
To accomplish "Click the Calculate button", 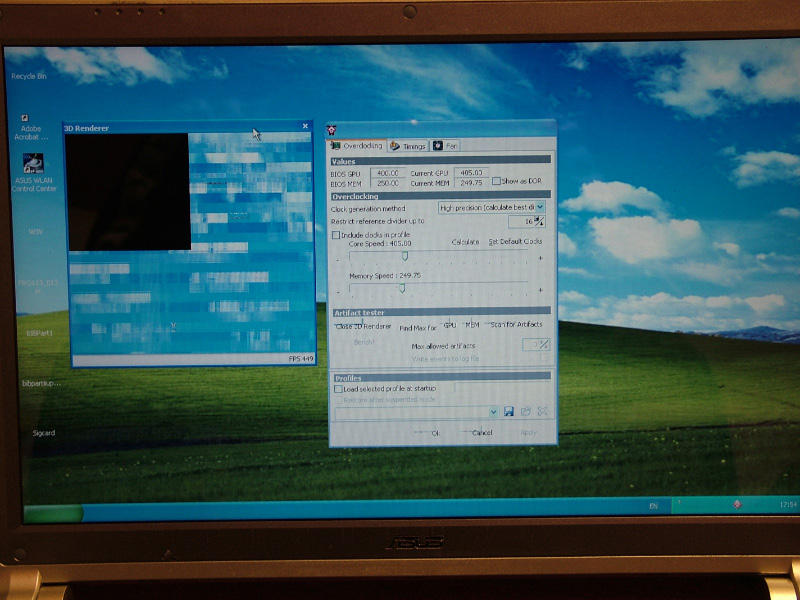I will [465, 242].
